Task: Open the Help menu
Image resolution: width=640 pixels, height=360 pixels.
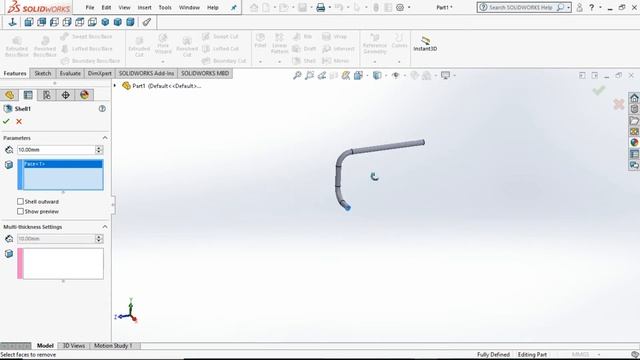Action: coord(213,7)
